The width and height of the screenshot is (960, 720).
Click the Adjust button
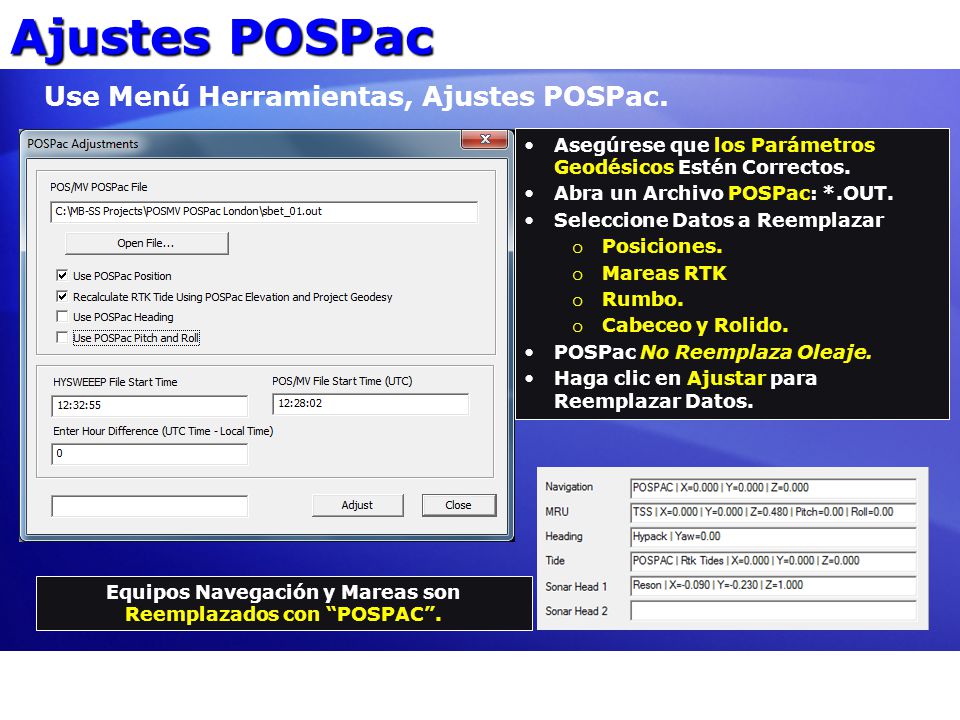(358, 505)
